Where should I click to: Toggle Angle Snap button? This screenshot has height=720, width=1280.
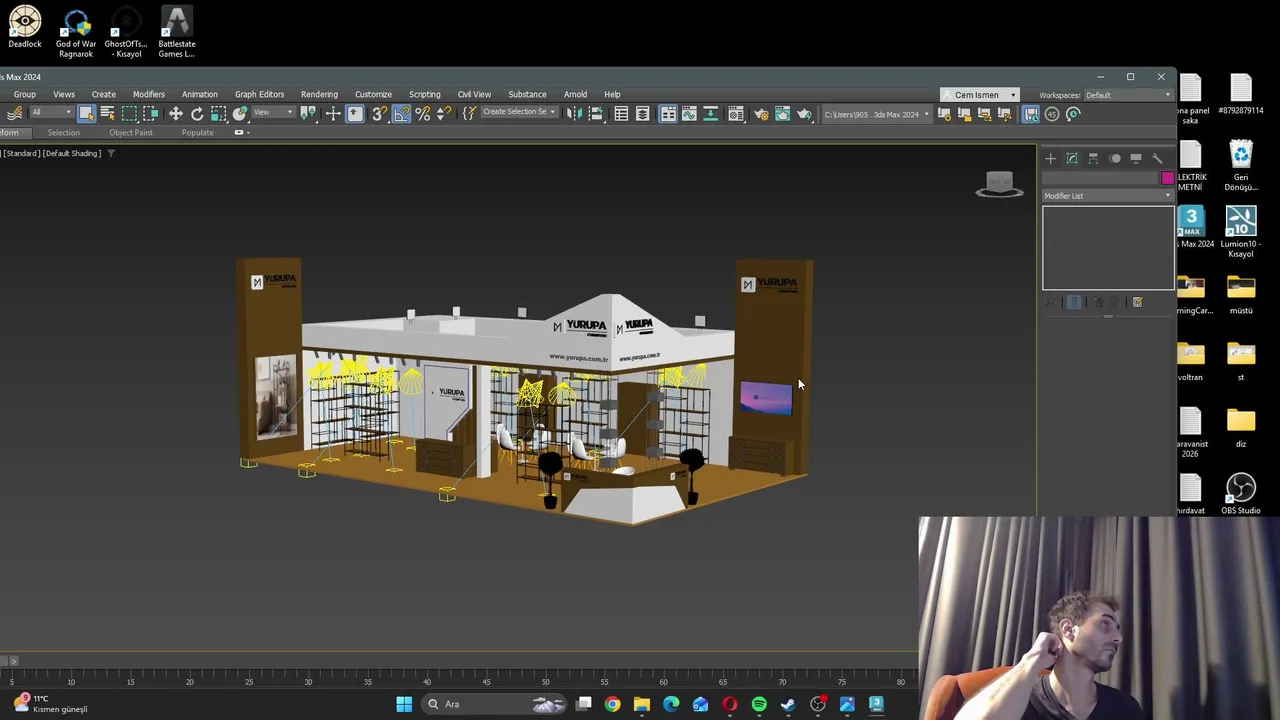coord(401,114)
